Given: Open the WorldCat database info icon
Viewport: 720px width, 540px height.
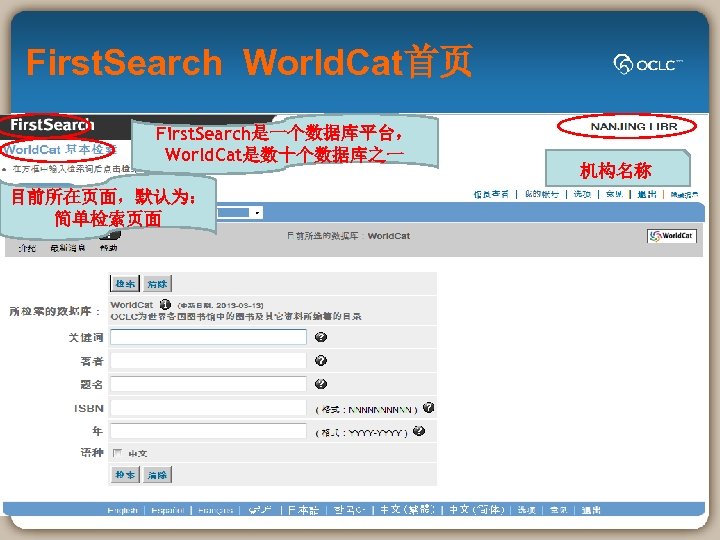Looking at the screenshot, I should (165, 304).
